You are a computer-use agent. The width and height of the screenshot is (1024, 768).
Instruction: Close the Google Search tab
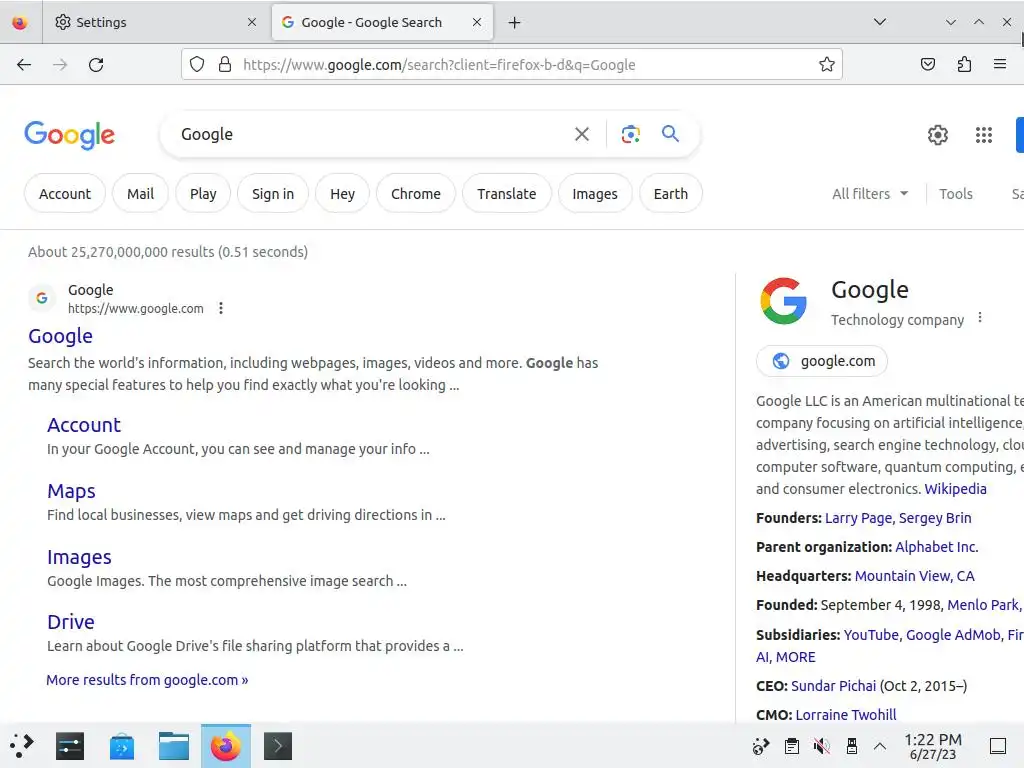(477, 22)
